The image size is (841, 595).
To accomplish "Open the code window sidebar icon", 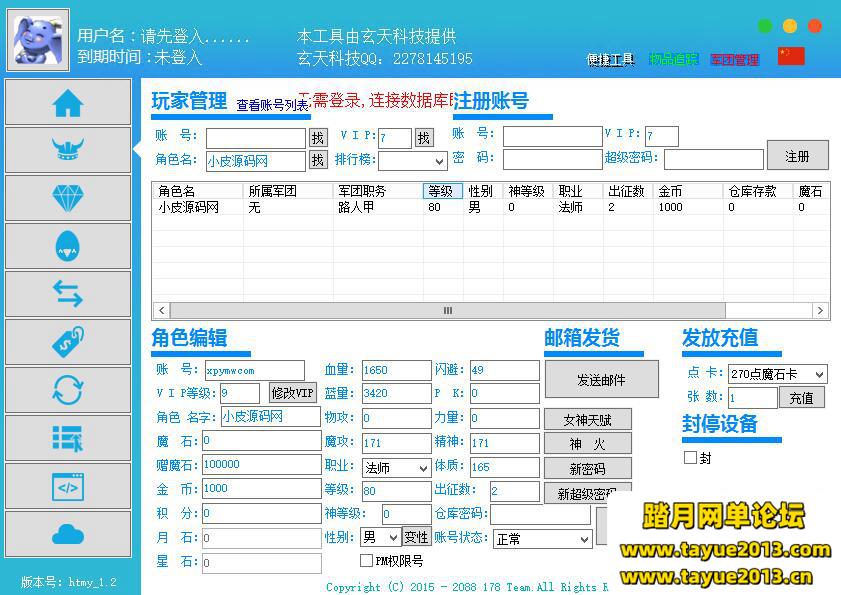I will coord(68,486).
